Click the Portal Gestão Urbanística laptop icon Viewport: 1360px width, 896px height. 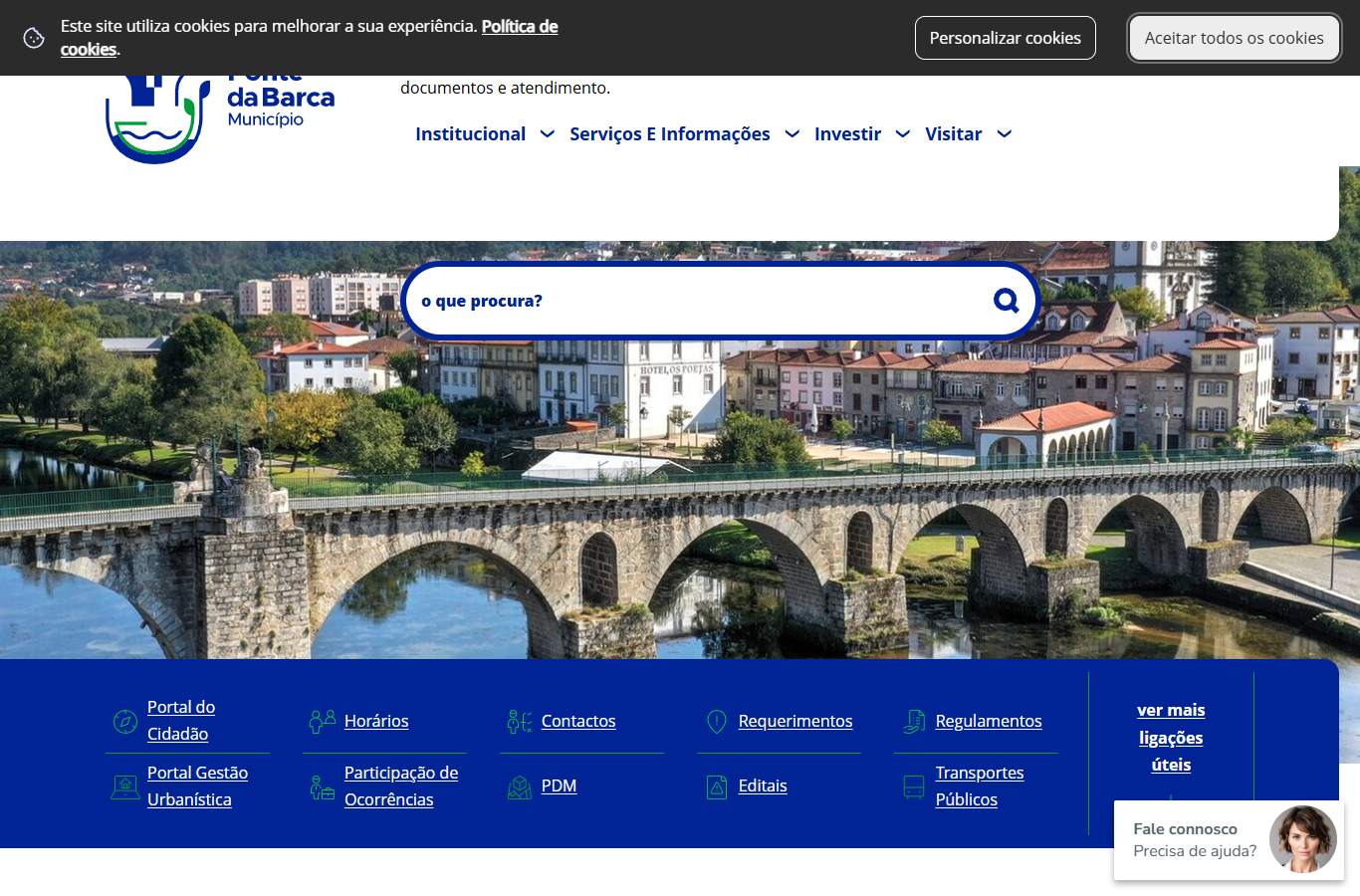click(125, 787)
